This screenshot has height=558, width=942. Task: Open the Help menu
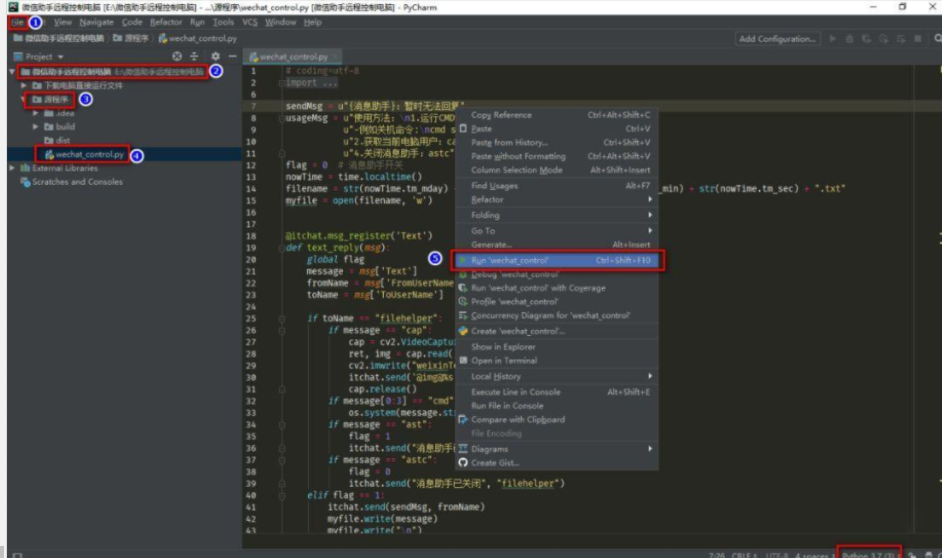[312, 22]
